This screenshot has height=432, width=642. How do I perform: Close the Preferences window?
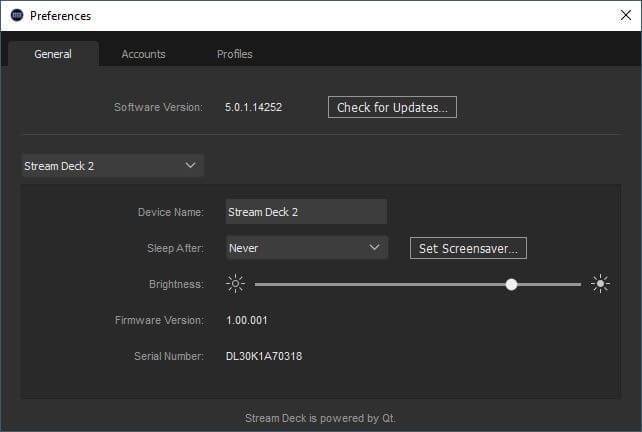pos(626,16)
